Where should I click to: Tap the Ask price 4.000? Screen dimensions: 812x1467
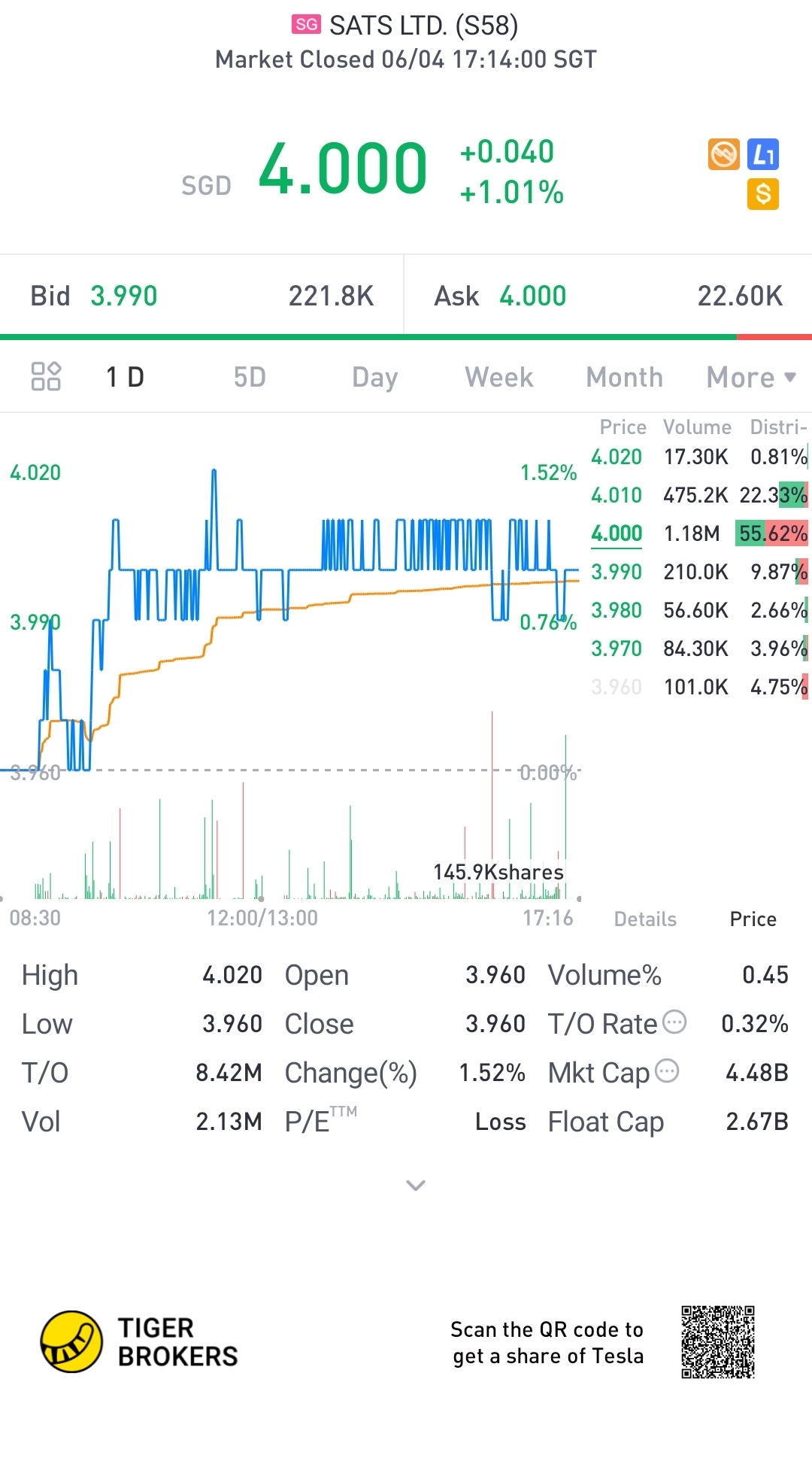[x=532, y=296]
